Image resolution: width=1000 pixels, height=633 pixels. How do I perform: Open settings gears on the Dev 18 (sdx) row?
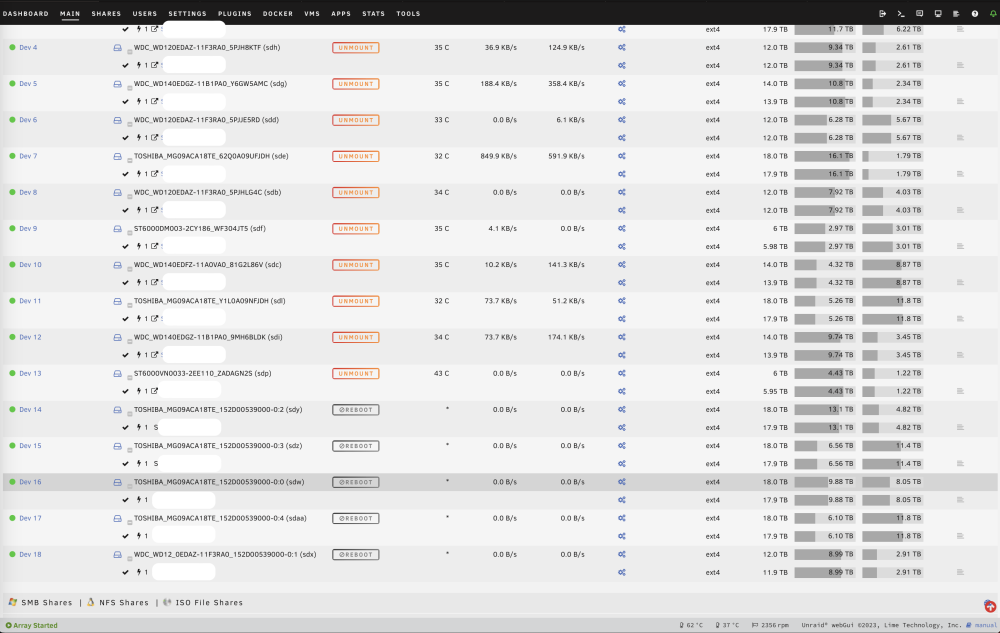(622, 555)
